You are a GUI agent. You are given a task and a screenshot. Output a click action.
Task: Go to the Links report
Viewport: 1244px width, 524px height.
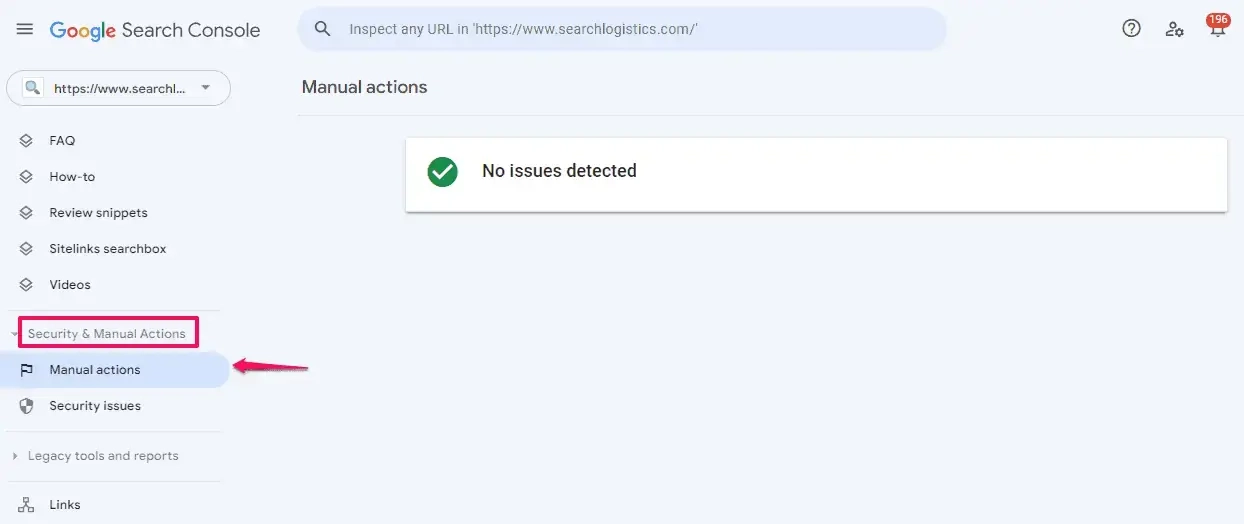(x=65, y=505)
